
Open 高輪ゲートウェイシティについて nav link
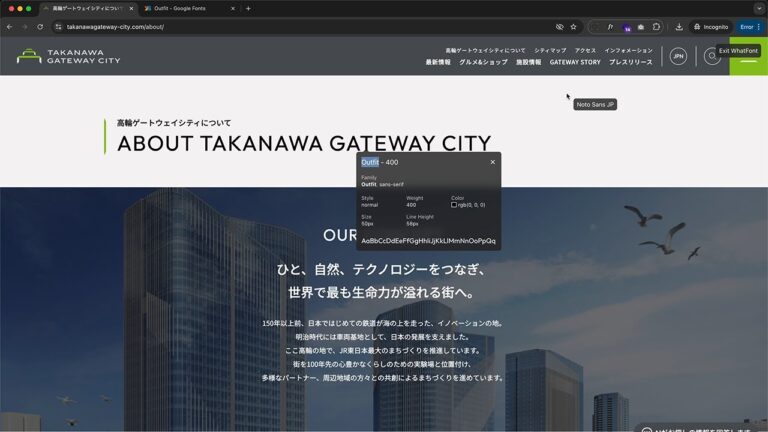(485, 50)
